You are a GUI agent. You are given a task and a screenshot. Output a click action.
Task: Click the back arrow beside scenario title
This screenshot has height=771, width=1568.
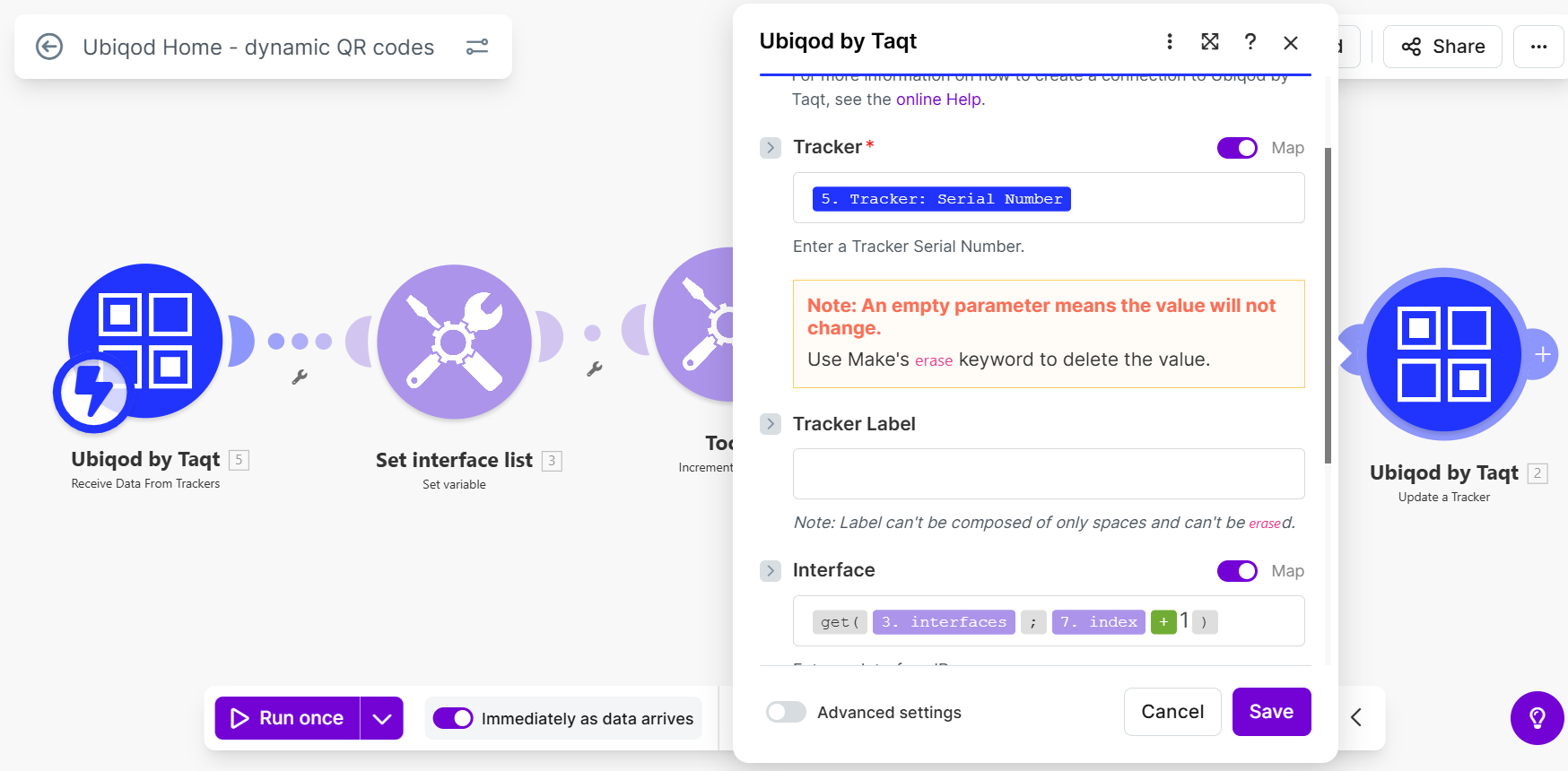pos(49,47)
